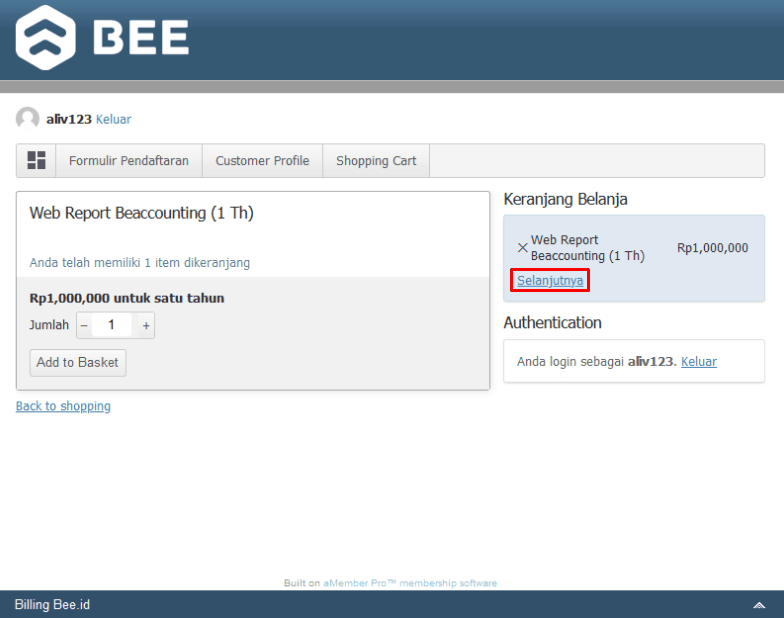This screenshot has width=784, height=618.
Task: Increase Jumlah quantity with plus button
Action: 146,326
